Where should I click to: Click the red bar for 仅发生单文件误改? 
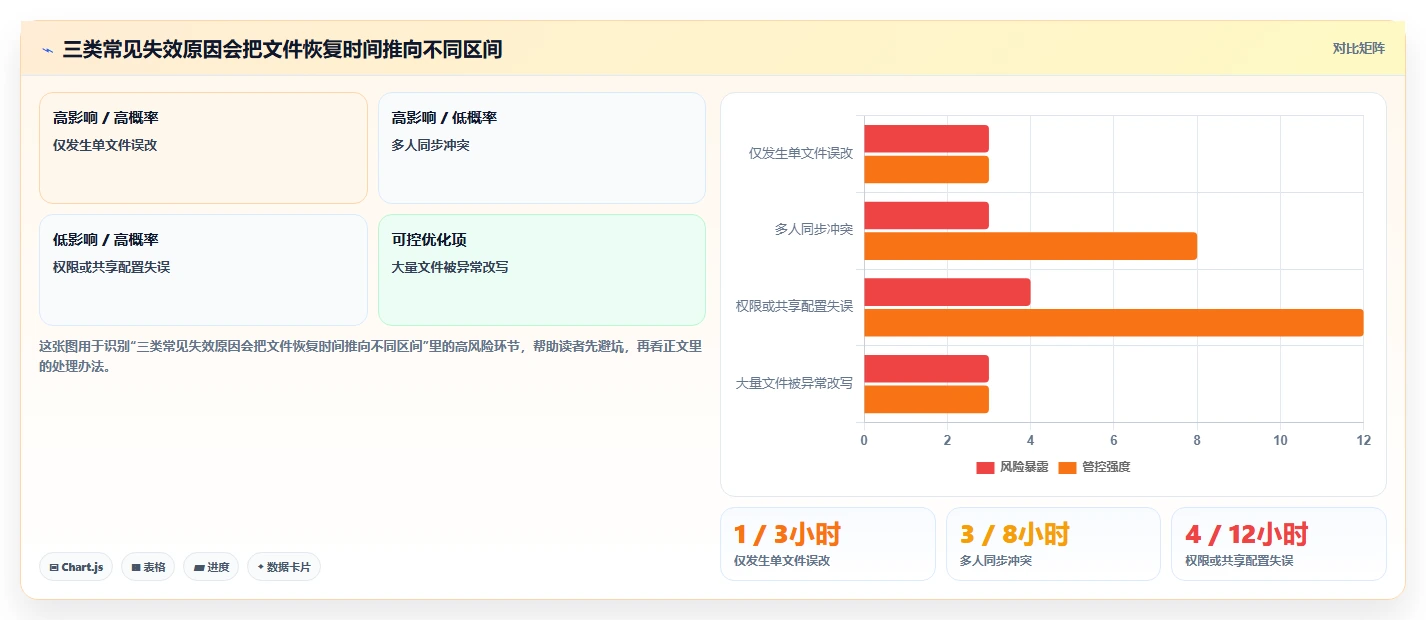point(926,139)
